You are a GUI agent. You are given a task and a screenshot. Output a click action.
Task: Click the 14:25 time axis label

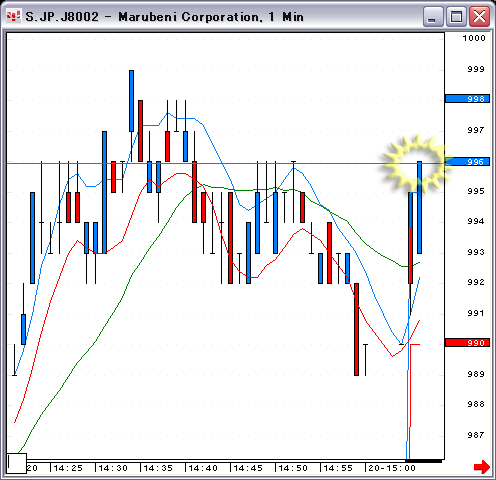point(68,468)
